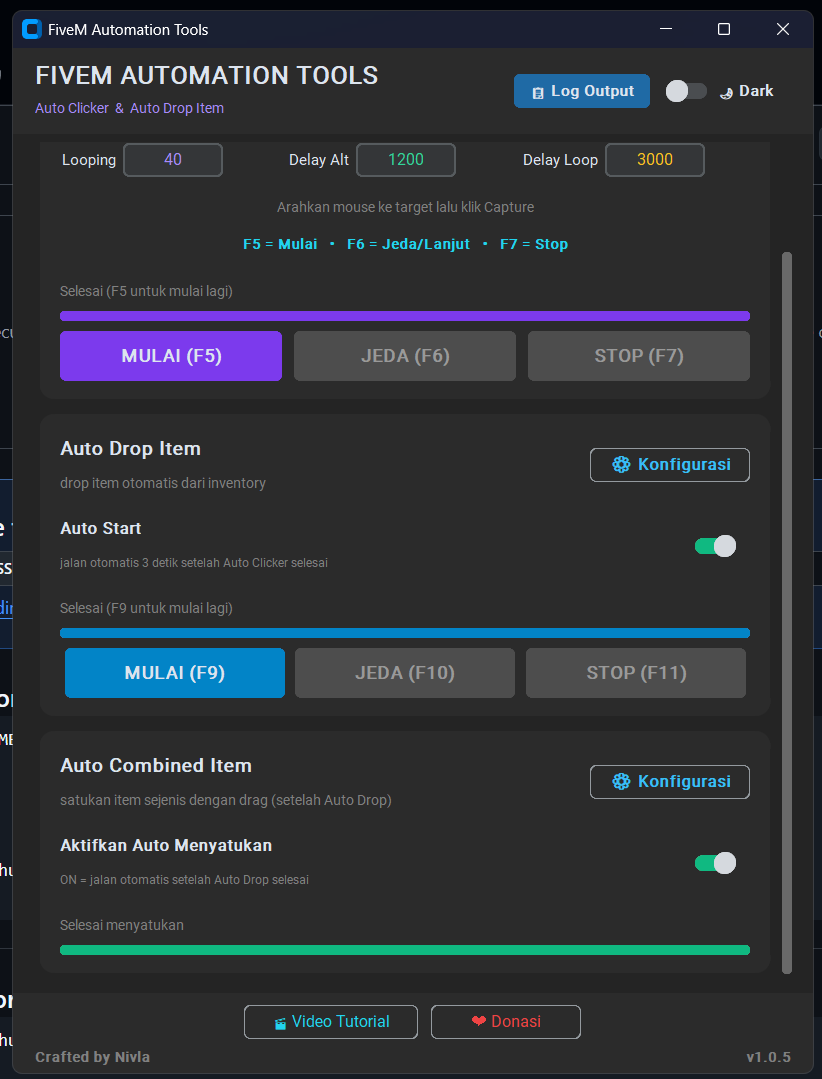Screen dimensions: 822x1079
Task: Click the Looping value field showing 40
Action: click(173, 160)
